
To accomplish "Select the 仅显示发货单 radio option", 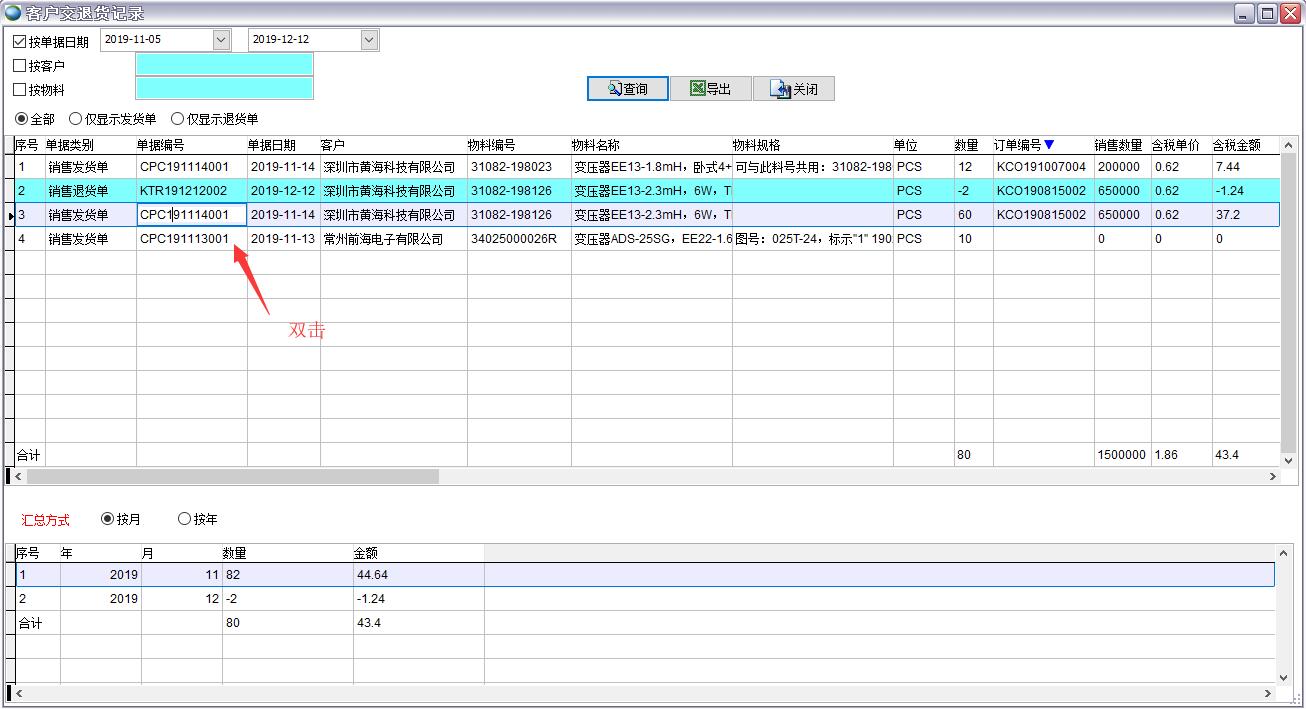I will coord(76,119).
